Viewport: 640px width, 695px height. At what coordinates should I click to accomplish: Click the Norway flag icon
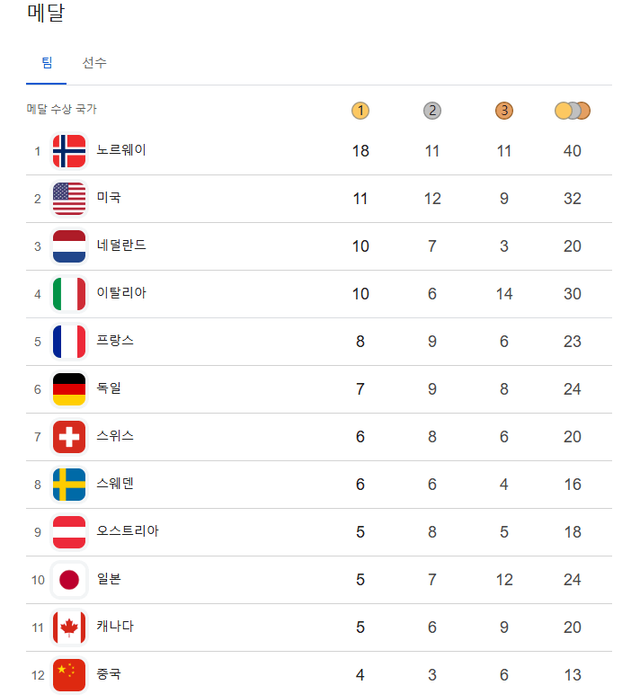[69, 151]
